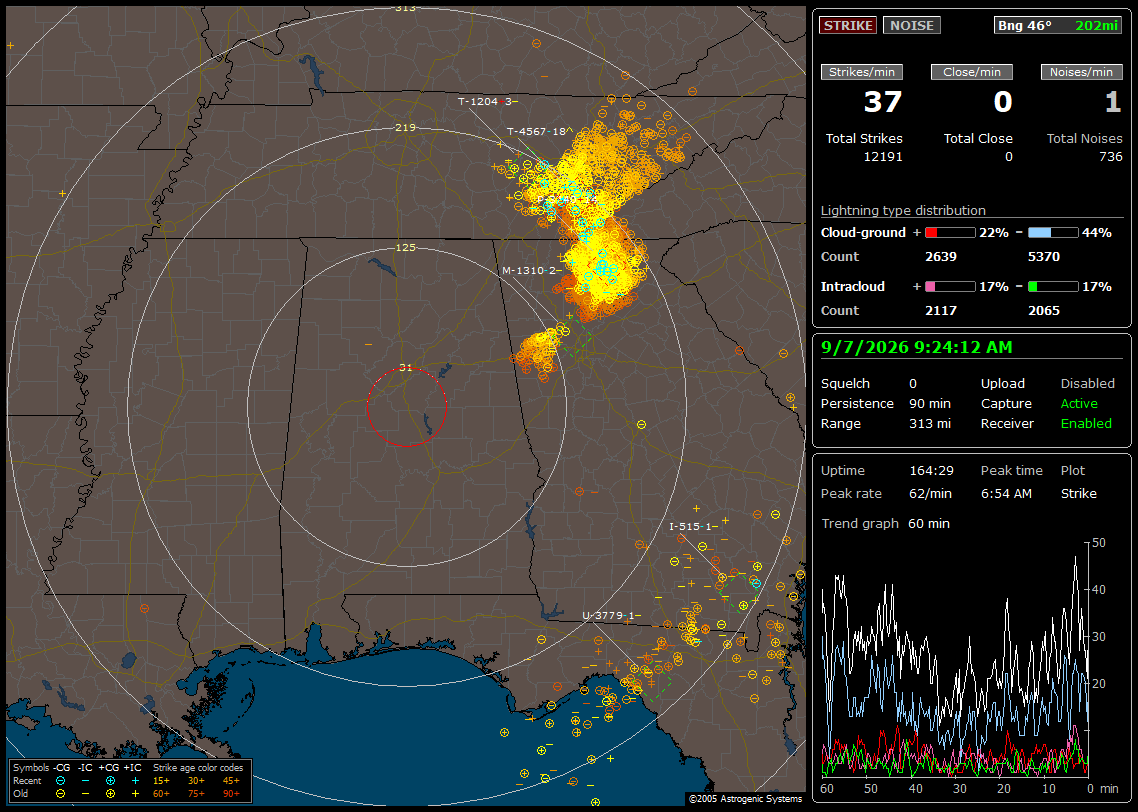Click the Strikes/min header label
Image resolution: width=1138 pixels, height=812 pixels.
861,72
